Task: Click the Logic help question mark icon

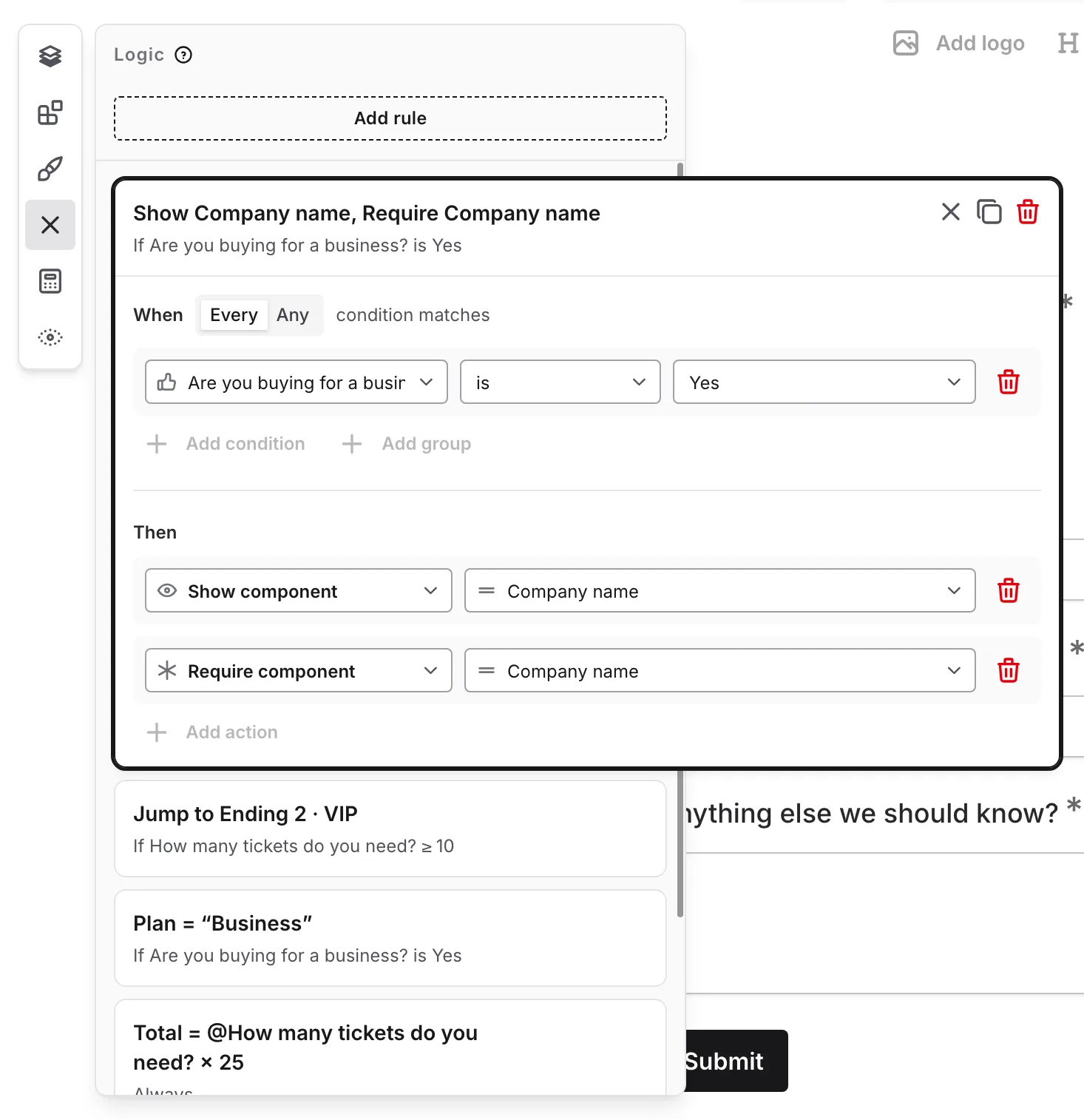Action: [x=183, y=55]
